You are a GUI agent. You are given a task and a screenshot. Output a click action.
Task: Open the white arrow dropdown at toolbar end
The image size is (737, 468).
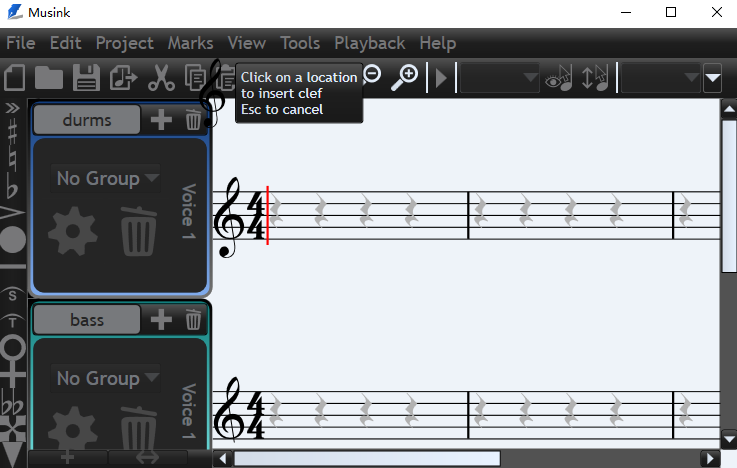(x=712, y=77)
